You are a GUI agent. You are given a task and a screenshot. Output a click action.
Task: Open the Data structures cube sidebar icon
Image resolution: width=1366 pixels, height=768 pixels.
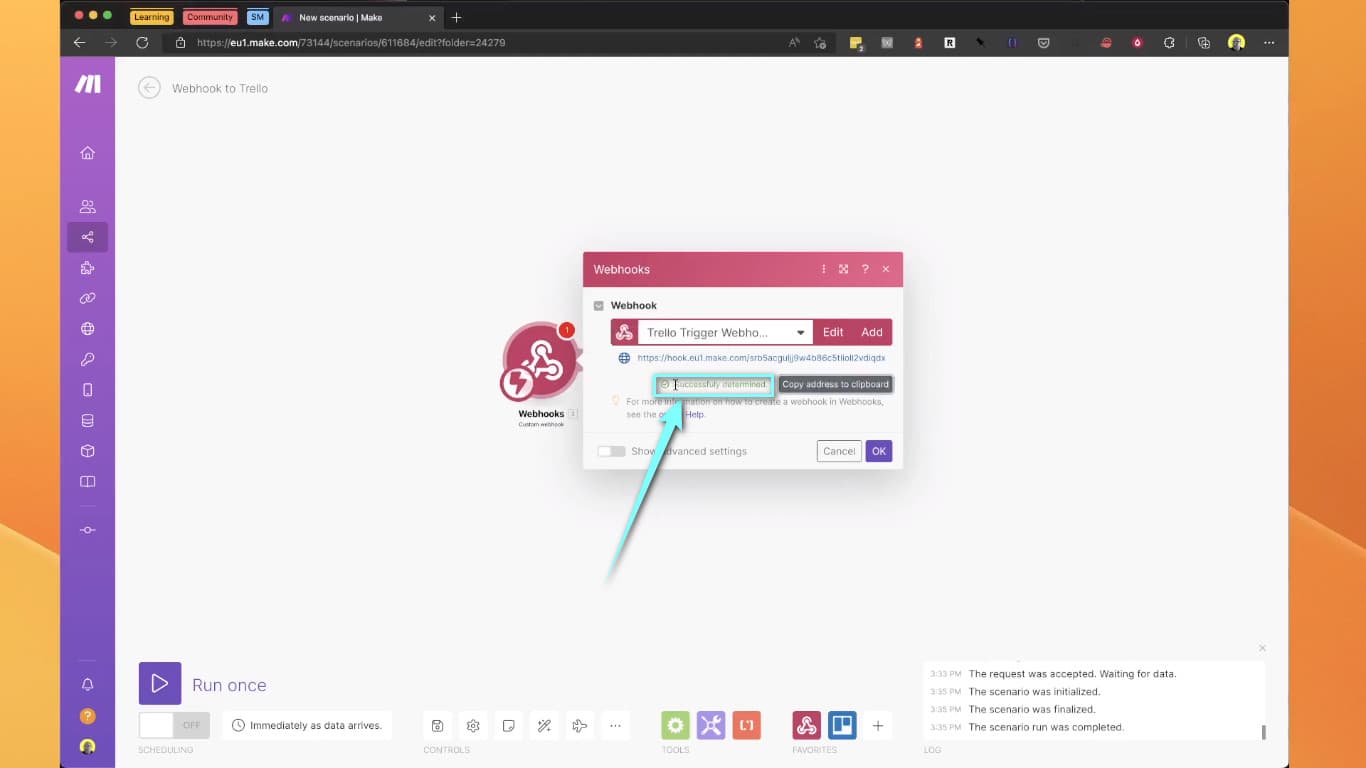(88, 451)
